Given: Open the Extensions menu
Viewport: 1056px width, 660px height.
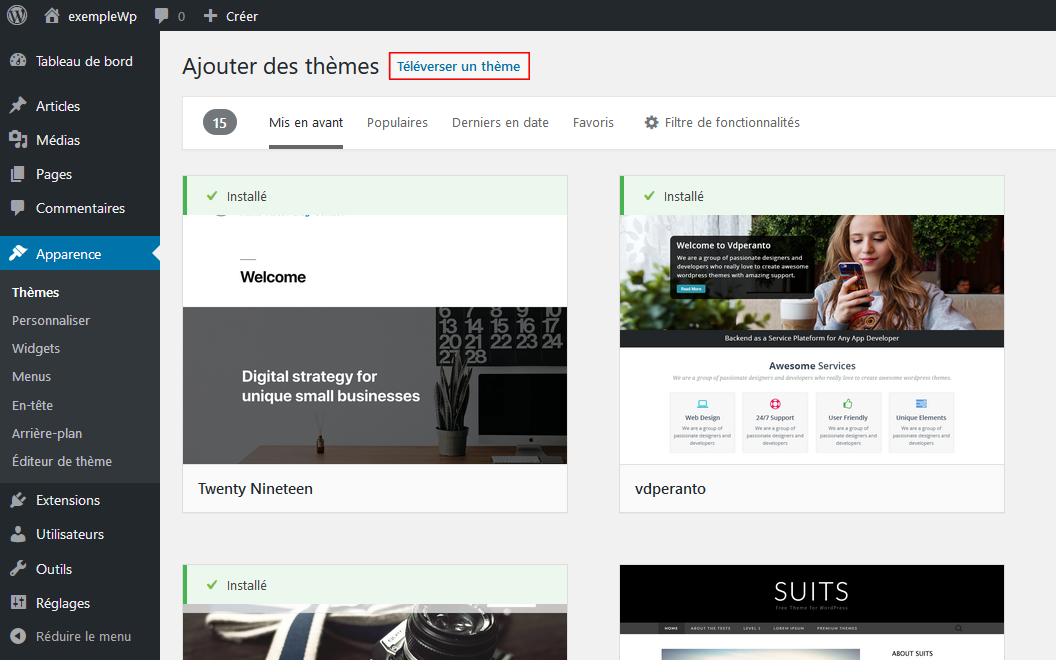Looking at the screenshot, I should [x=67, y=500].
